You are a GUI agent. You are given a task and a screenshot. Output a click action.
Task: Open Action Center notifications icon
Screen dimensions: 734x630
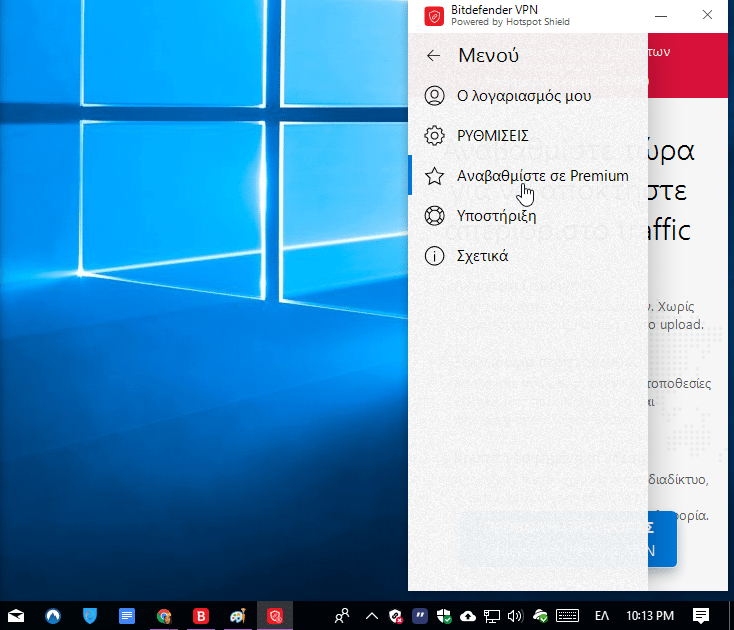[701, 616]
